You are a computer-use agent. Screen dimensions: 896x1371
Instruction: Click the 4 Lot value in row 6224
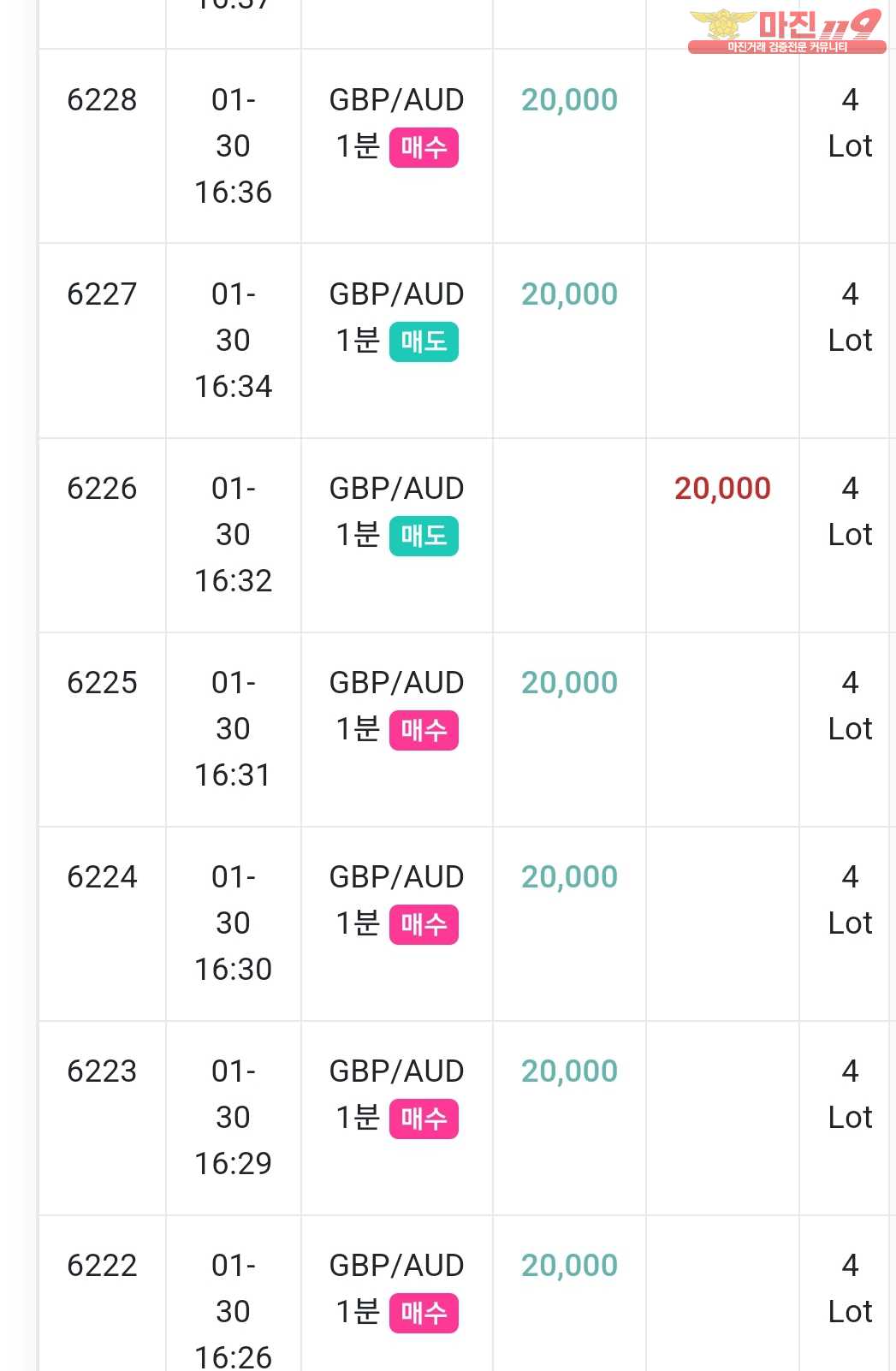pos(850,900)
